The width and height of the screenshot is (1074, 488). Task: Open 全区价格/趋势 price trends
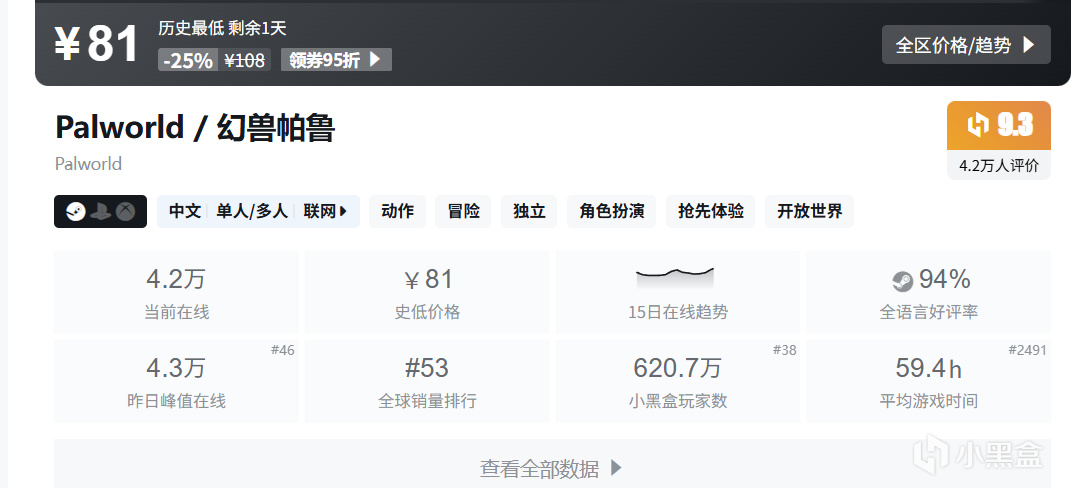tap(966, 45)
